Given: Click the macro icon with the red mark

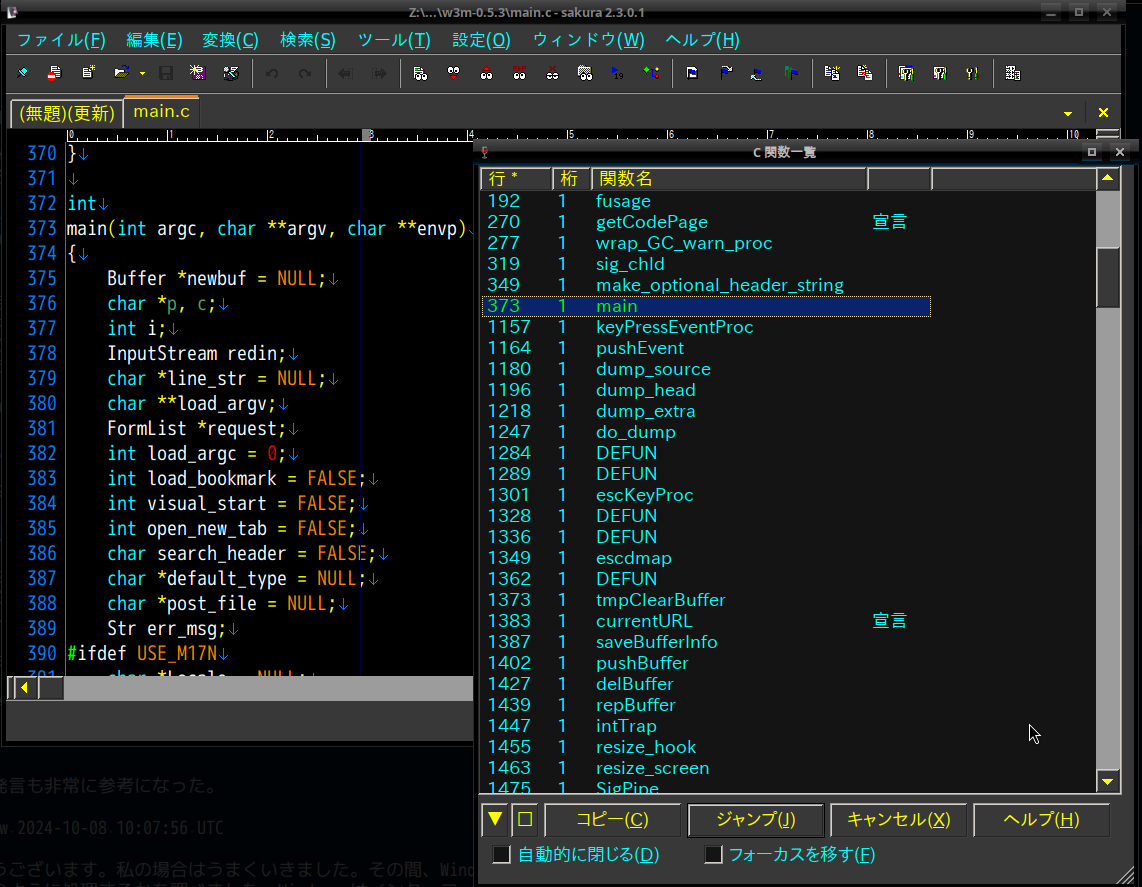Looking at the screenshot, I should (x=865, y=73).
